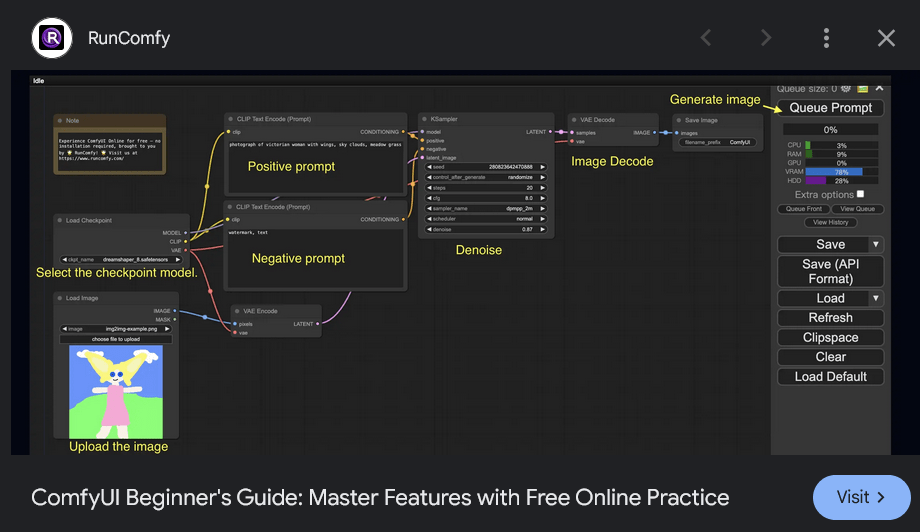Collapse the Load Checkpoint node dot
Viewport: 920px width, 532px height.
click(x=60, y=220)
